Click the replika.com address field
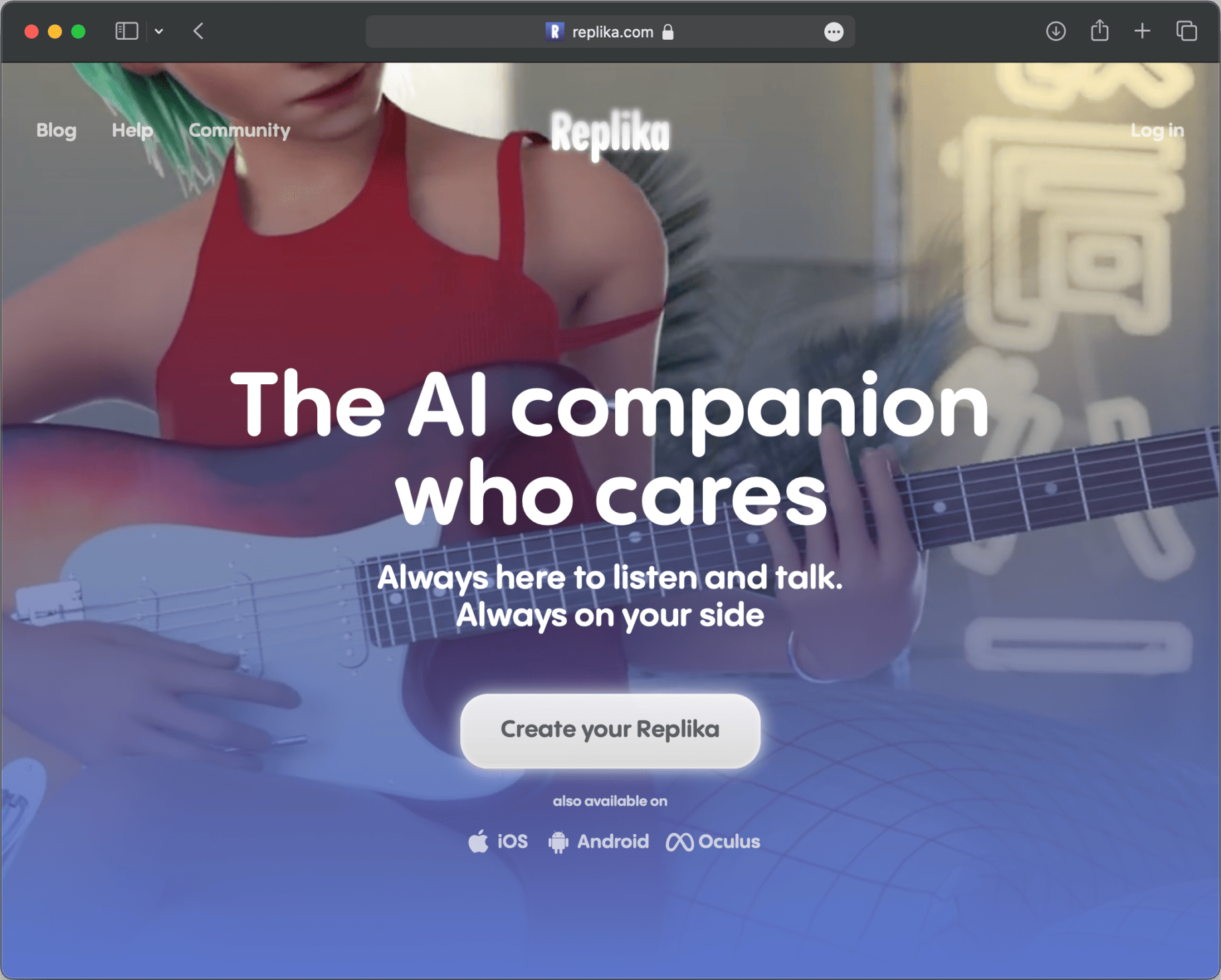 (x=610, y=32)
